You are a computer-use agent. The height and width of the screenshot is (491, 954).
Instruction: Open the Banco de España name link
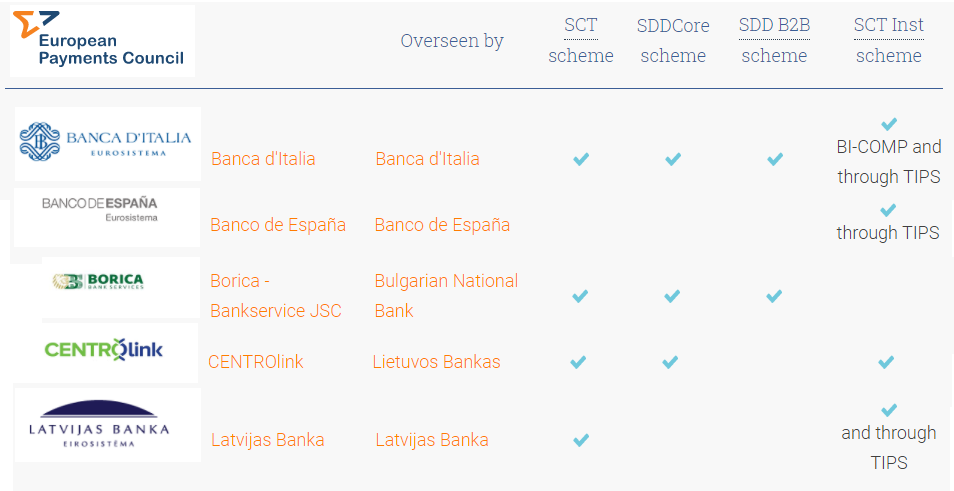(278, 225)
